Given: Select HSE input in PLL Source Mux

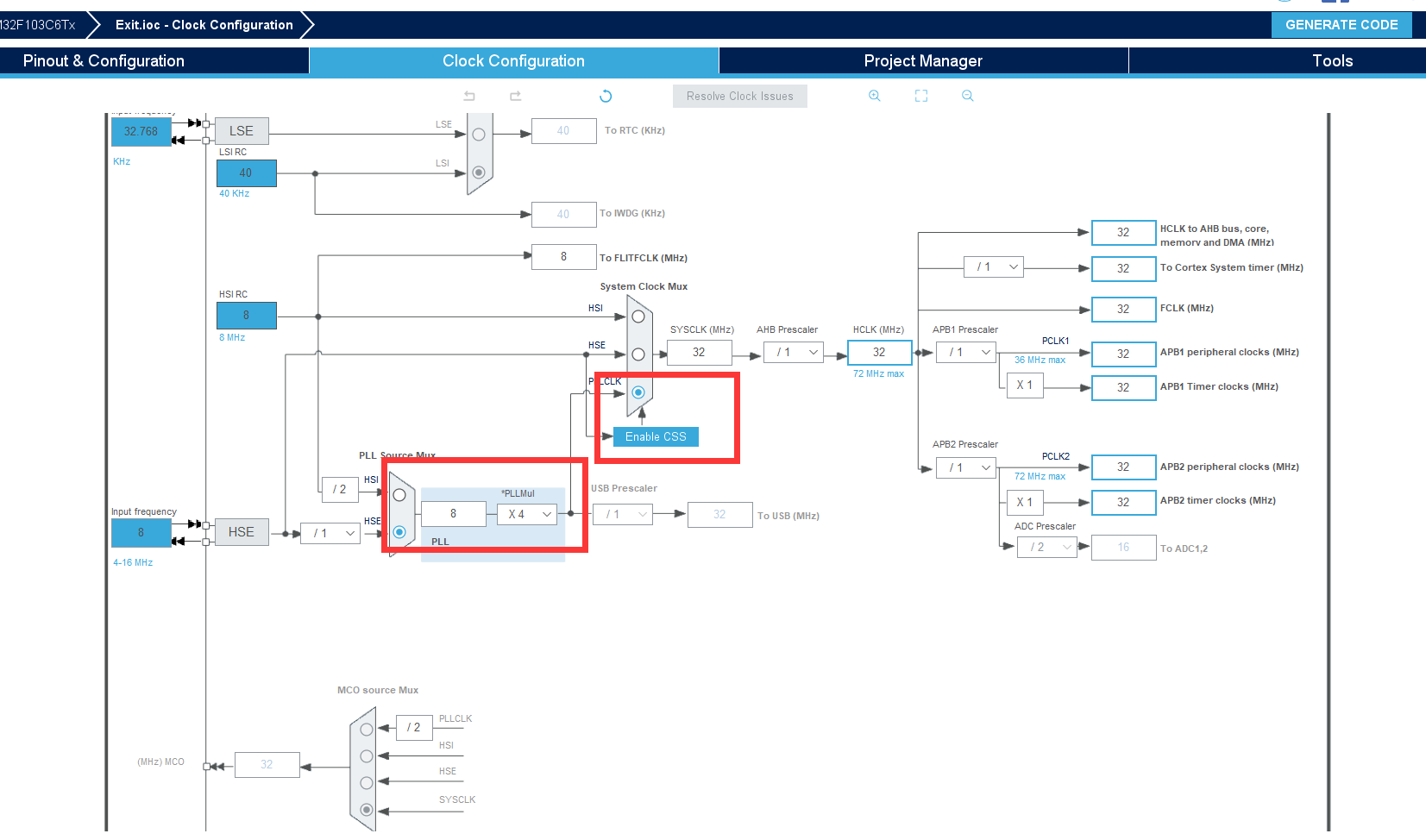Looking at the screenshot, I should tap(399, 532).
